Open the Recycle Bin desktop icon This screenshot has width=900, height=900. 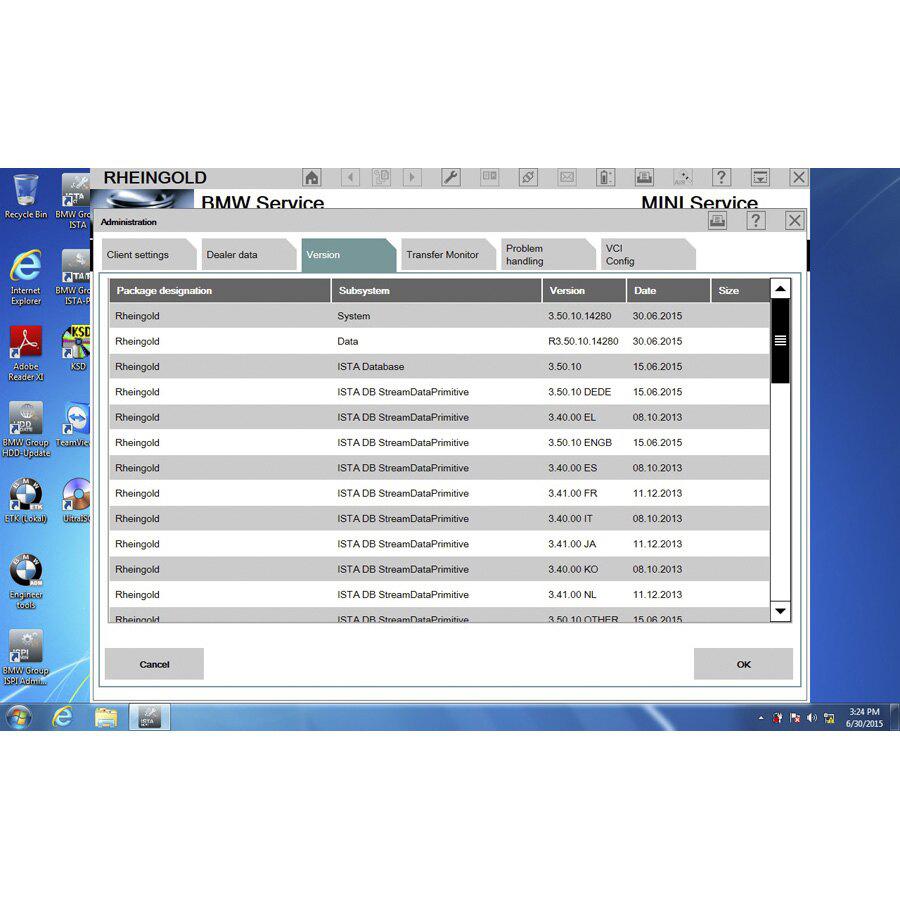click(26, 197)
